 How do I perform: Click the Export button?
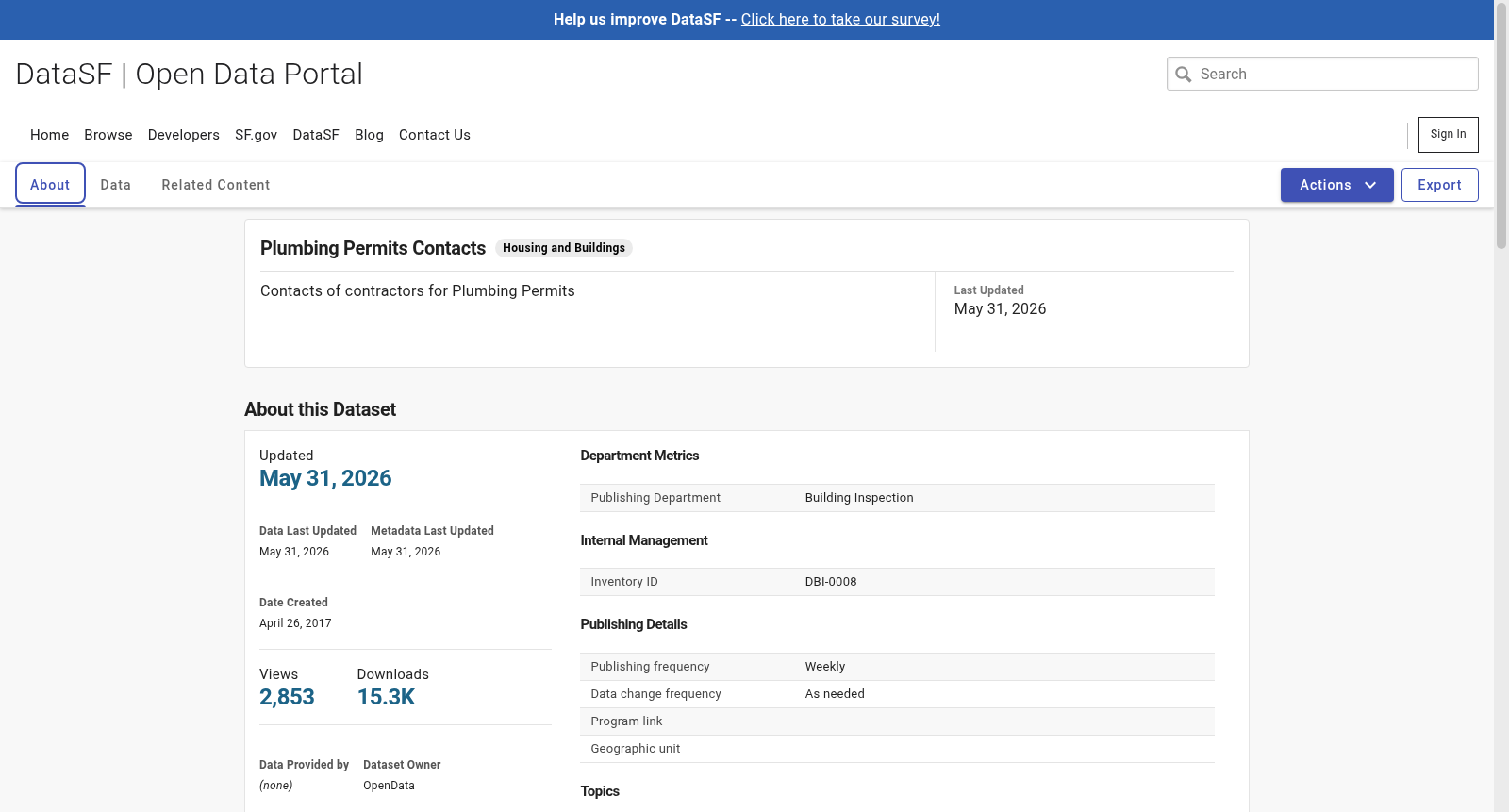coord(1439,185)
